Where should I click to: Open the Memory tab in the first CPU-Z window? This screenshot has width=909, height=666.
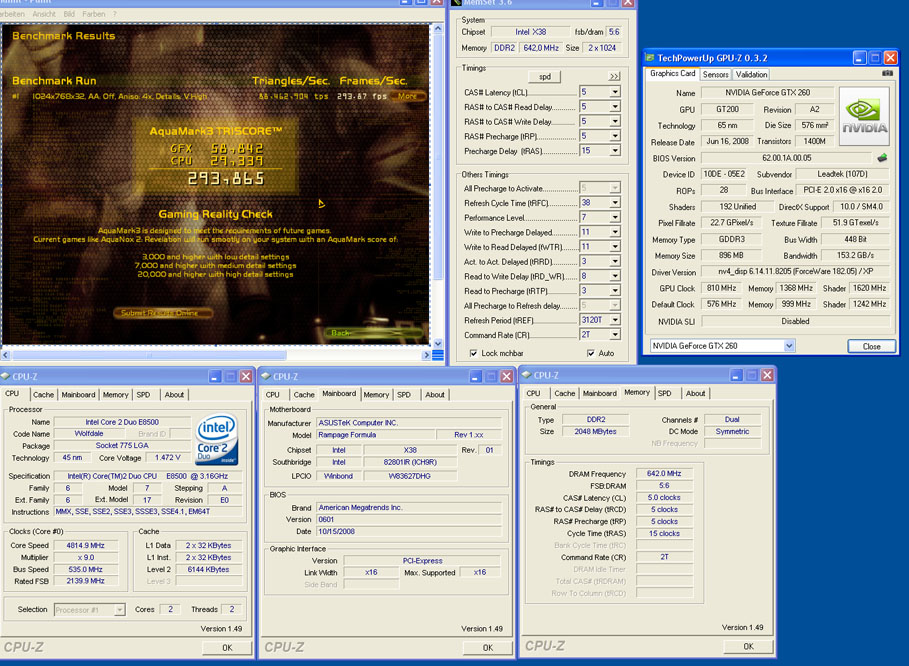click(x=115, y=395)
